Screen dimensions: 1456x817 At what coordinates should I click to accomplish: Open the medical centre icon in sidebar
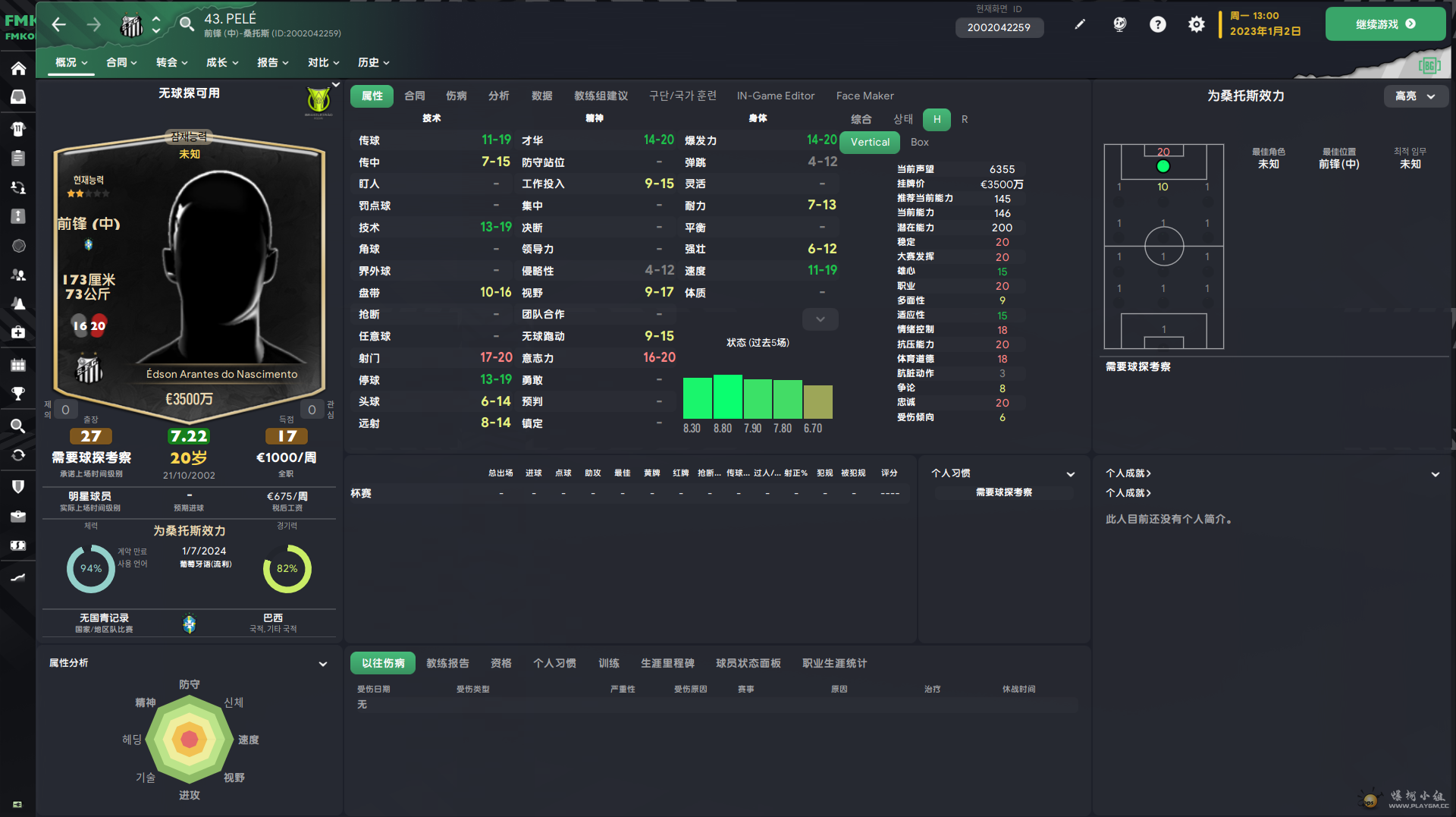(18, 332)
